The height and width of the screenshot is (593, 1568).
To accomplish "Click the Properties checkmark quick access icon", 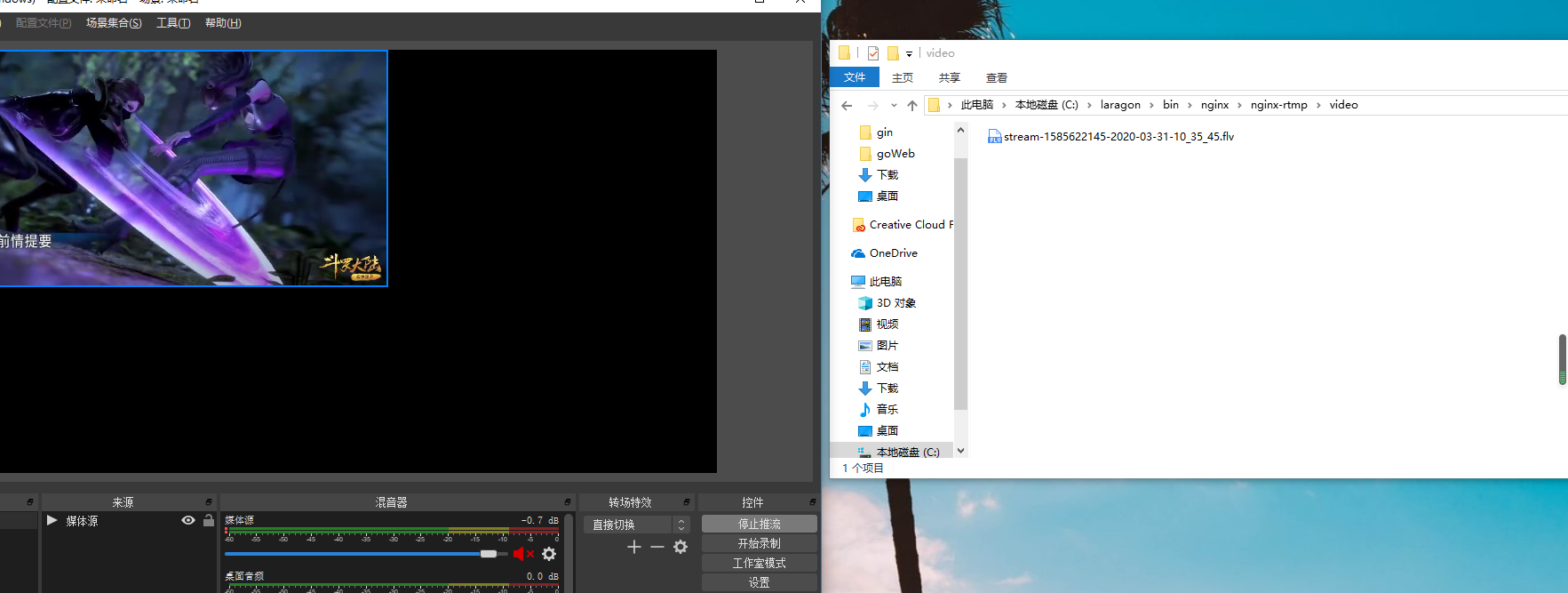I will point(873,53).
